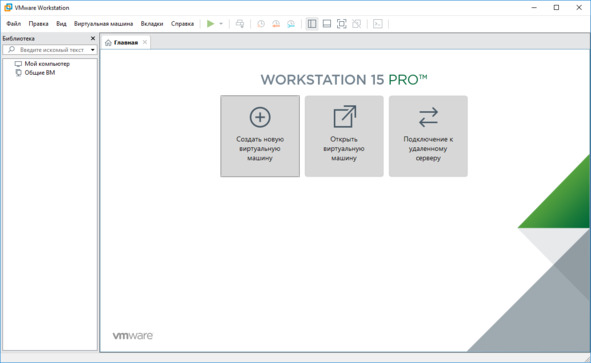Click the take snapshot clock icon
Image resolution: width=591 pixels, height=363 pixels.
pos(261,24)
